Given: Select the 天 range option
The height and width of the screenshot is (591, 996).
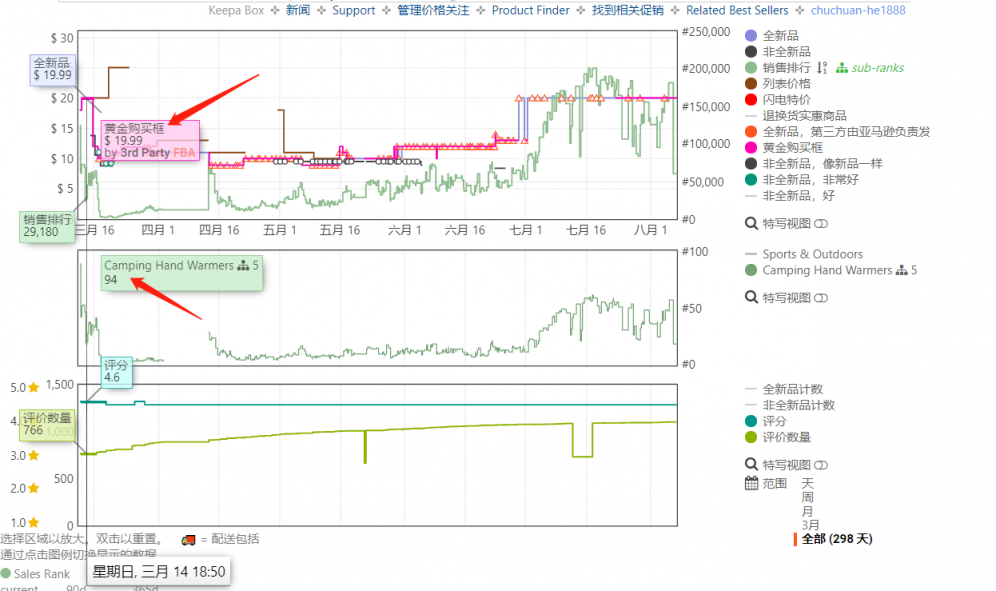Looking at the screenshot, I should pyautogui.click(x=807, y=483).
